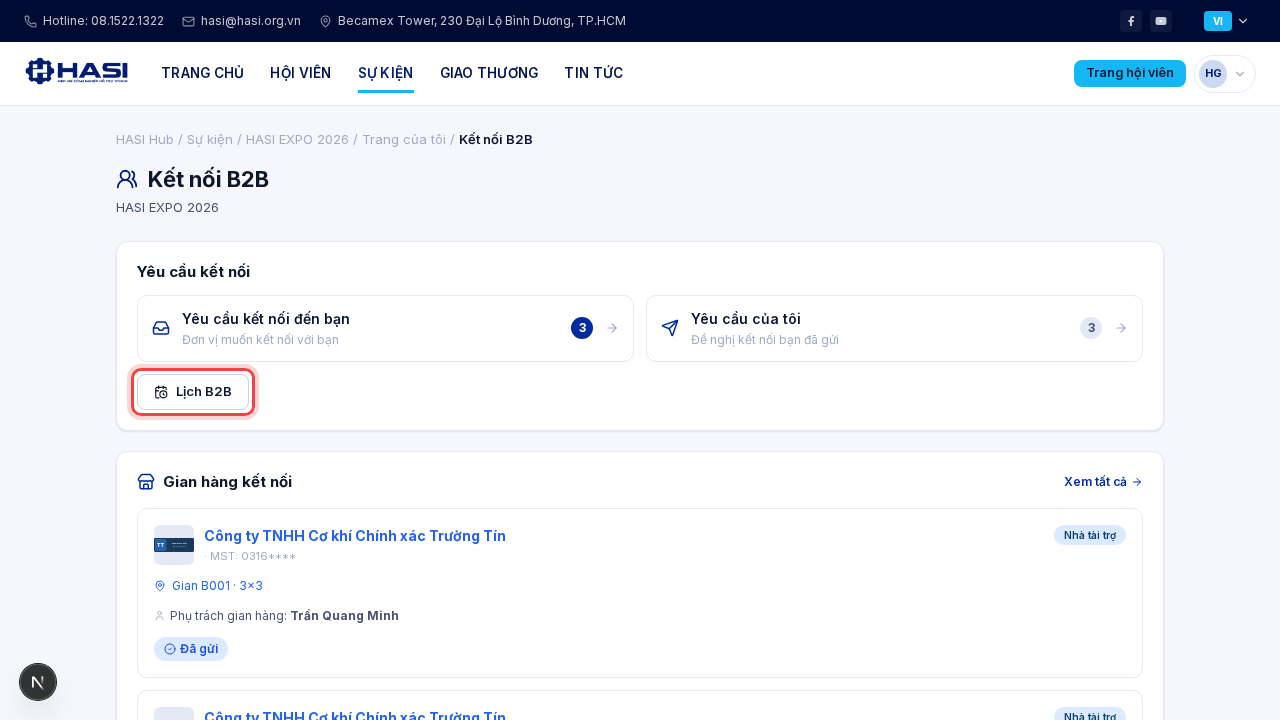Open the Next.js dev tools N icon
1280x720 pixels.
coord(38,682)
